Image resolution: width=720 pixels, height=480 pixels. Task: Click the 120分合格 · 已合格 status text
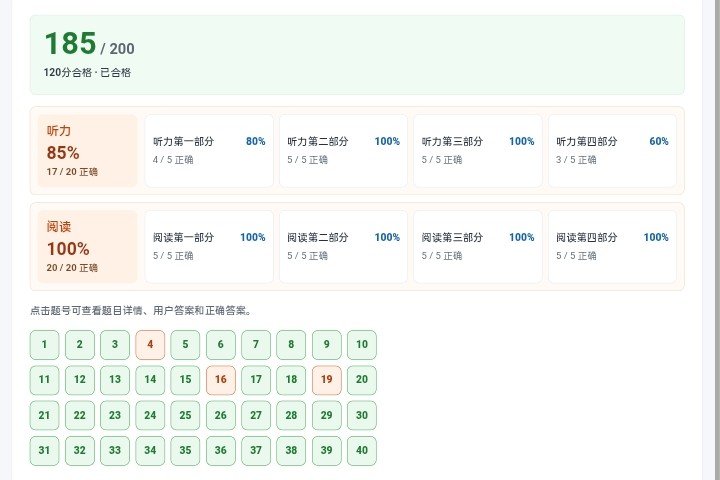tap(87, 72)
